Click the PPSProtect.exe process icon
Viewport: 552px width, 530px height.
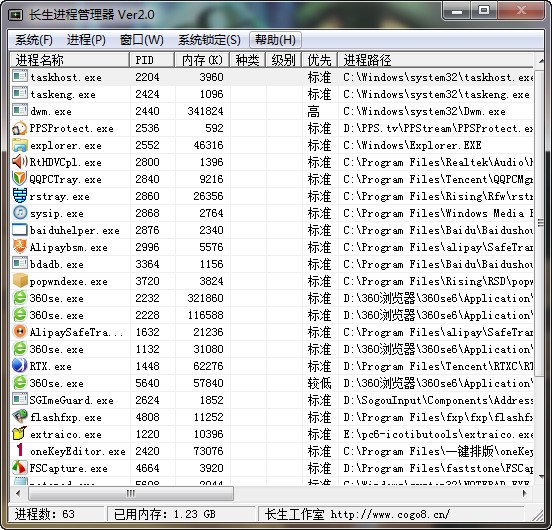tap(19, 128)
